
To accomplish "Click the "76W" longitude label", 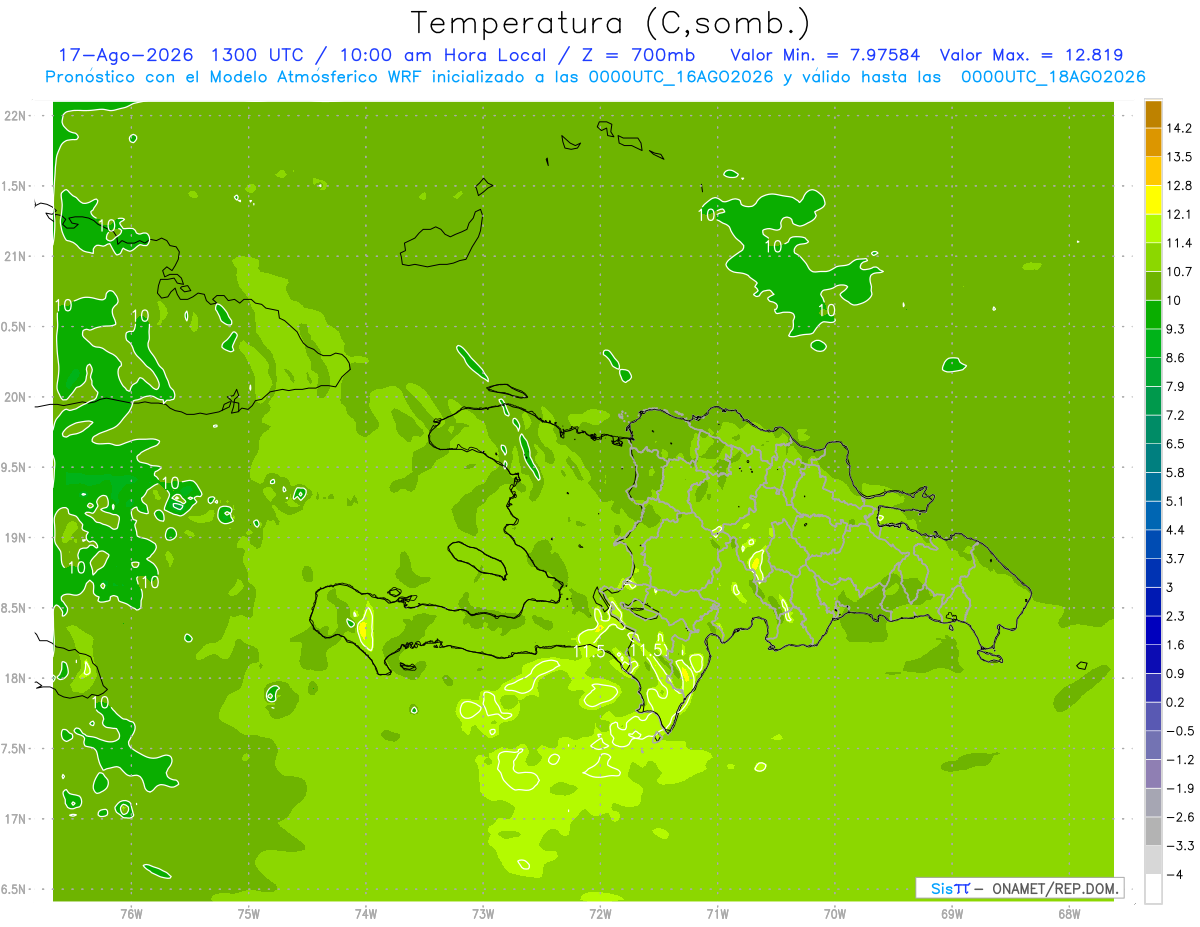I will coord(131,914).
